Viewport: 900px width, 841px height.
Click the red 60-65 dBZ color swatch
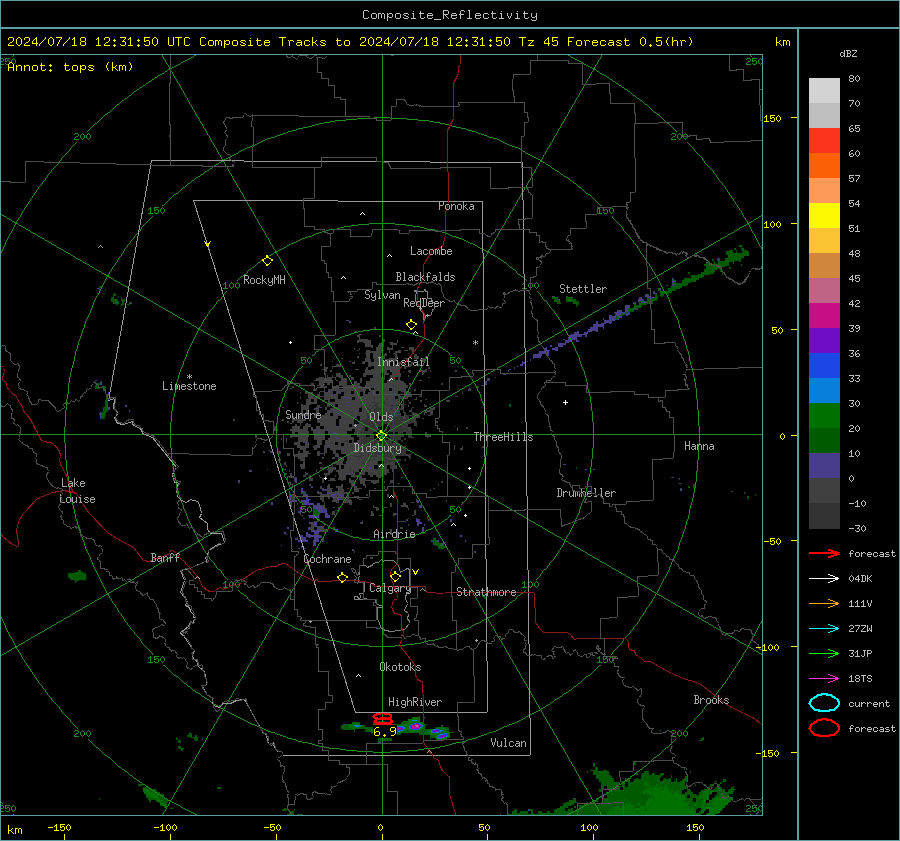click(x=824, y=141)
